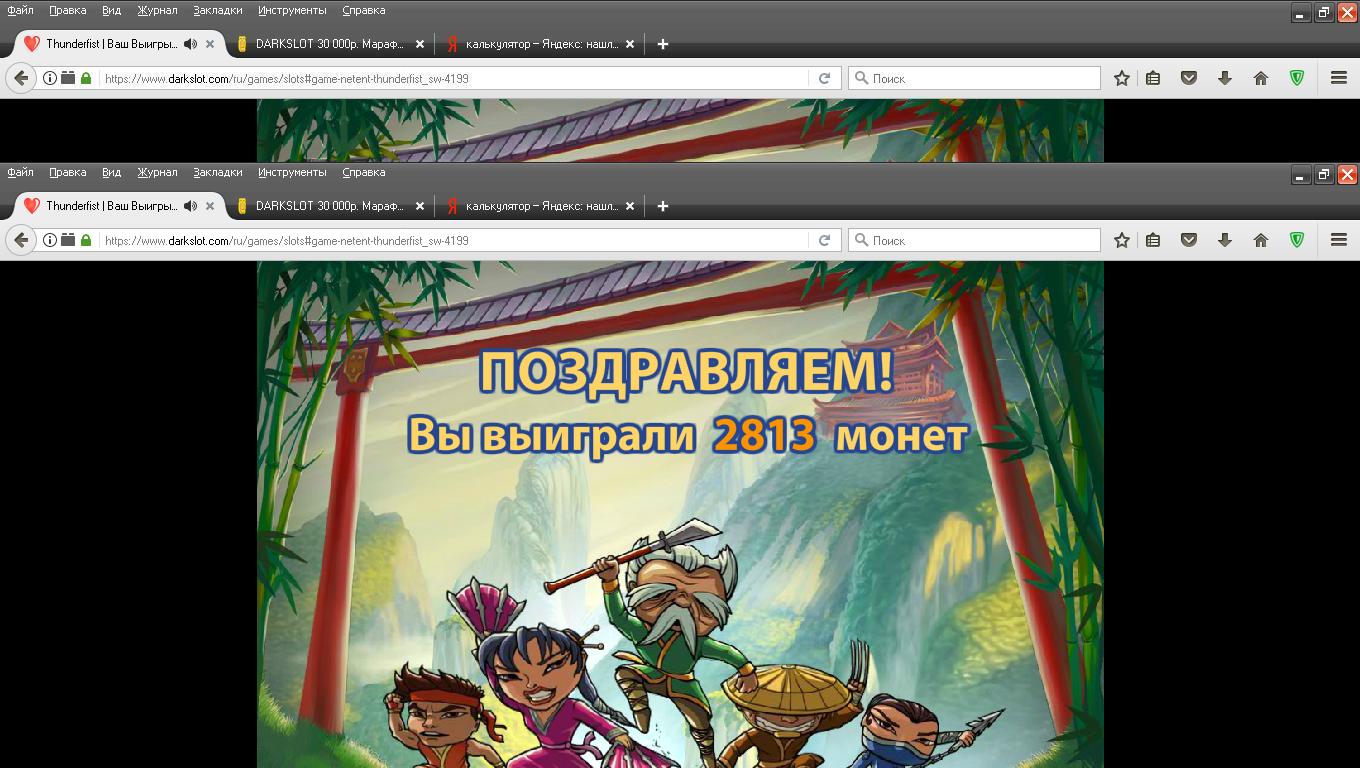Open new tab in front window
Viewport: 1360px width, 768px height.
662,206
